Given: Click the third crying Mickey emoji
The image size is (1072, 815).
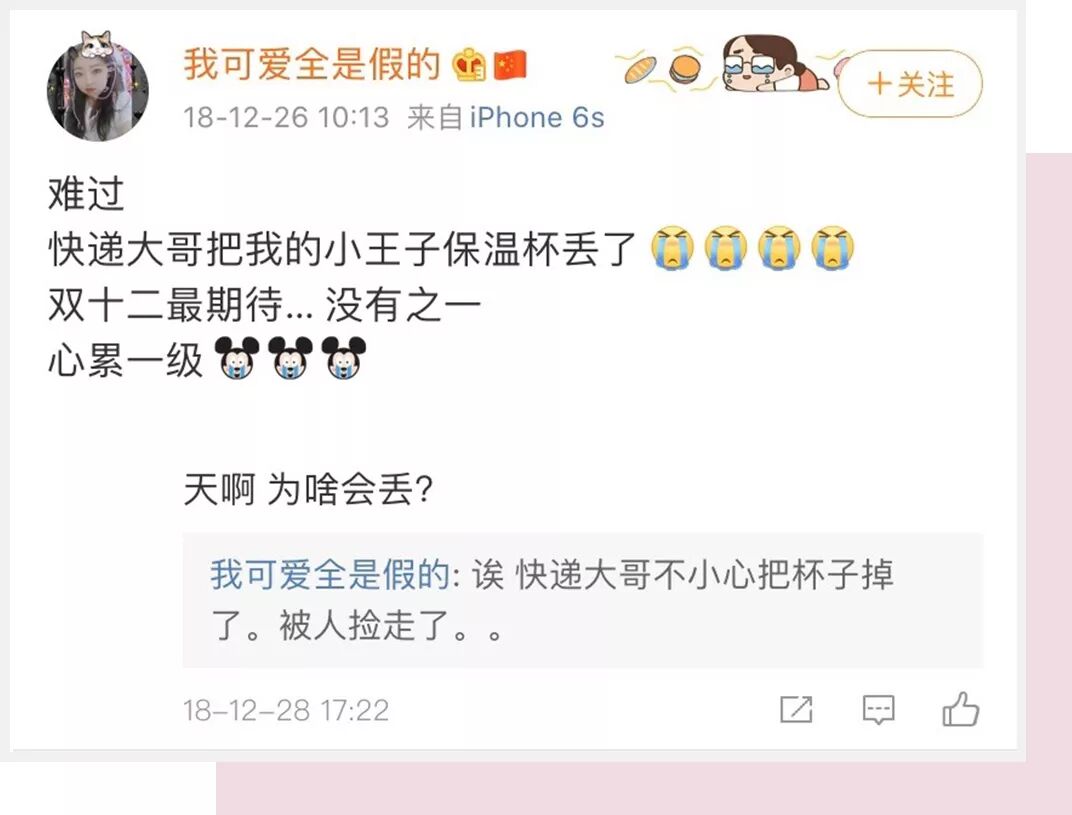Looking at the screenshot, I should [x=344, y=358].
